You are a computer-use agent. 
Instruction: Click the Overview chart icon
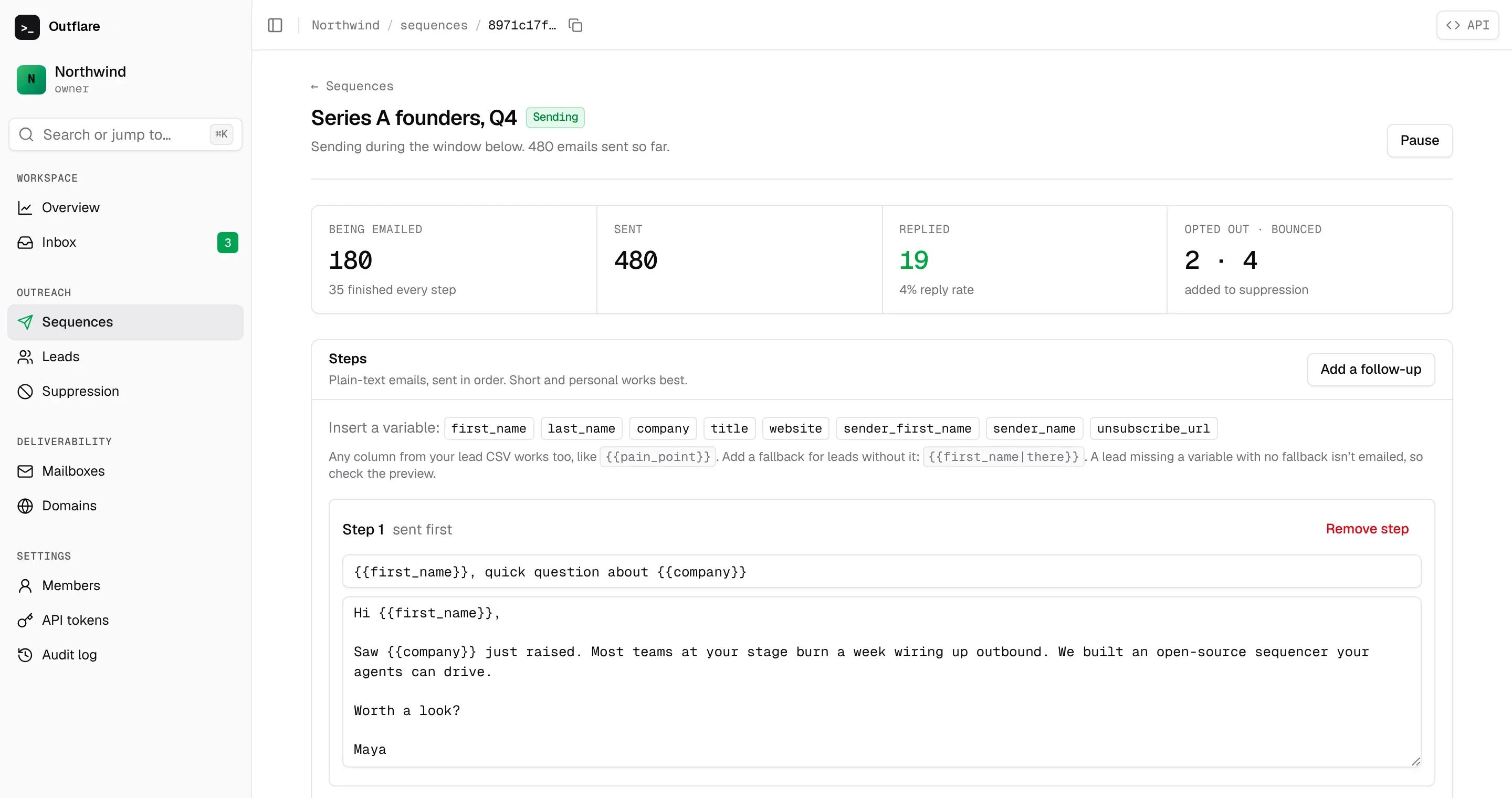pos(25,208)
